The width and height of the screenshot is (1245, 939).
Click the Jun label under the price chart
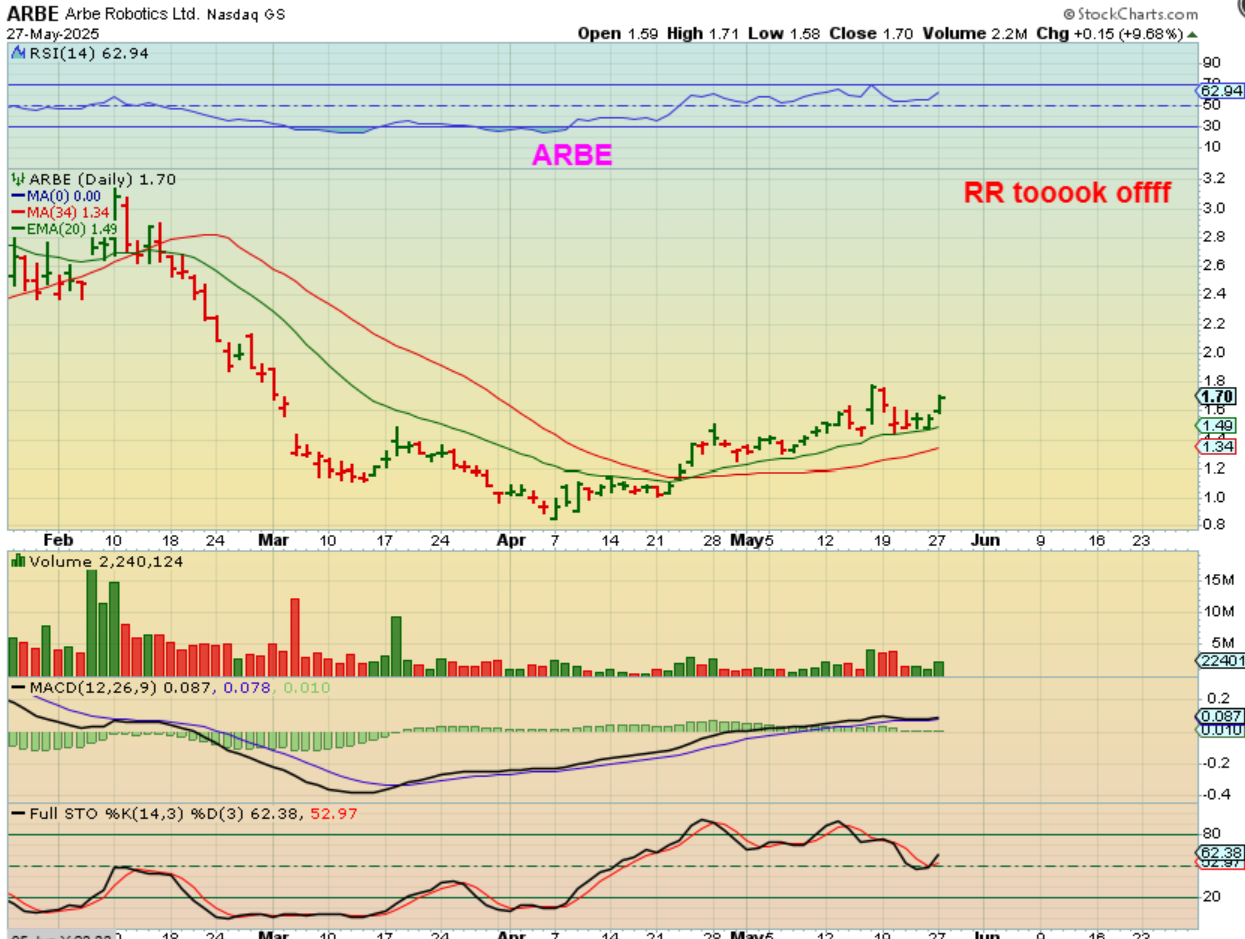[987, 540]
